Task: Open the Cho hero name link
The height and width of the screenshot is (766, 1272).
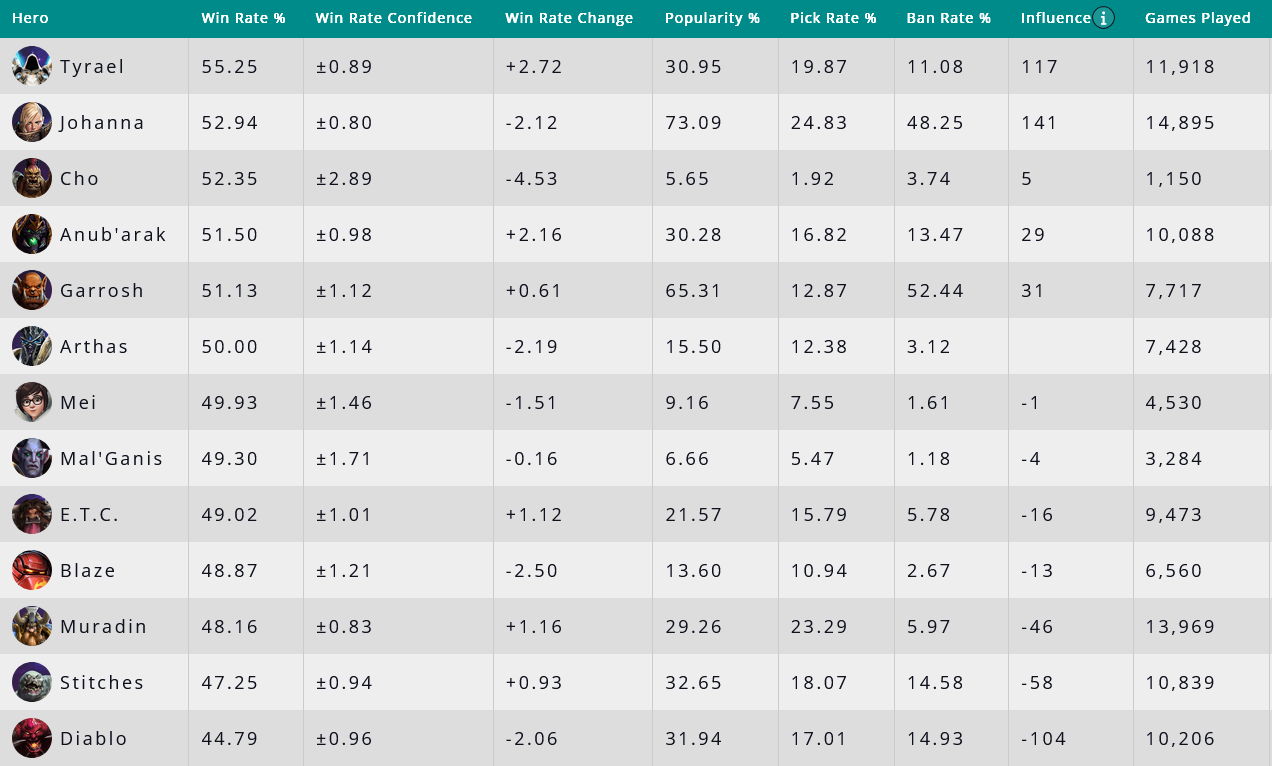Action: click(x=80, y=179)
